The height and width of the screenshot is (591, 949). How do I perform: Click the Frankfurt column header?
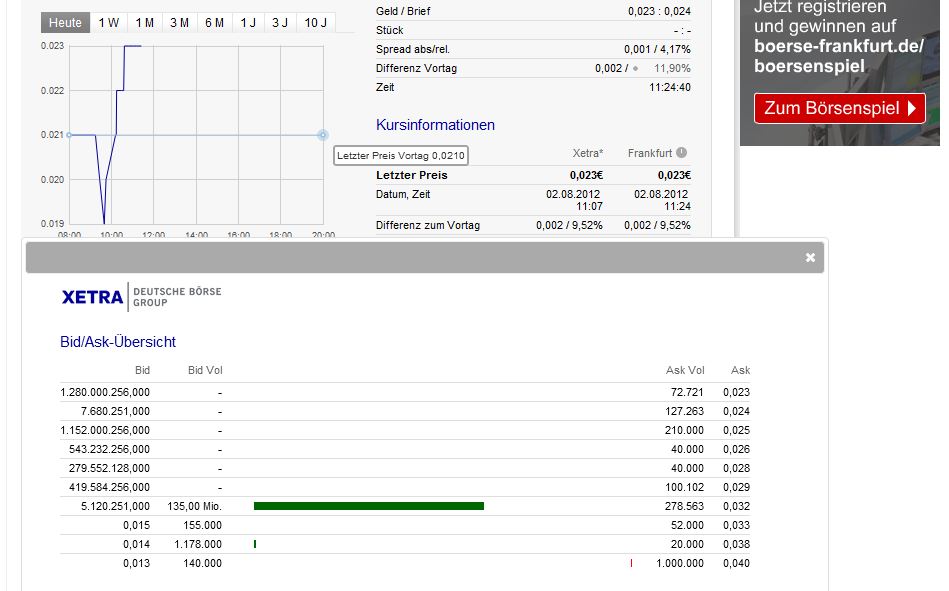click(650, 153)
